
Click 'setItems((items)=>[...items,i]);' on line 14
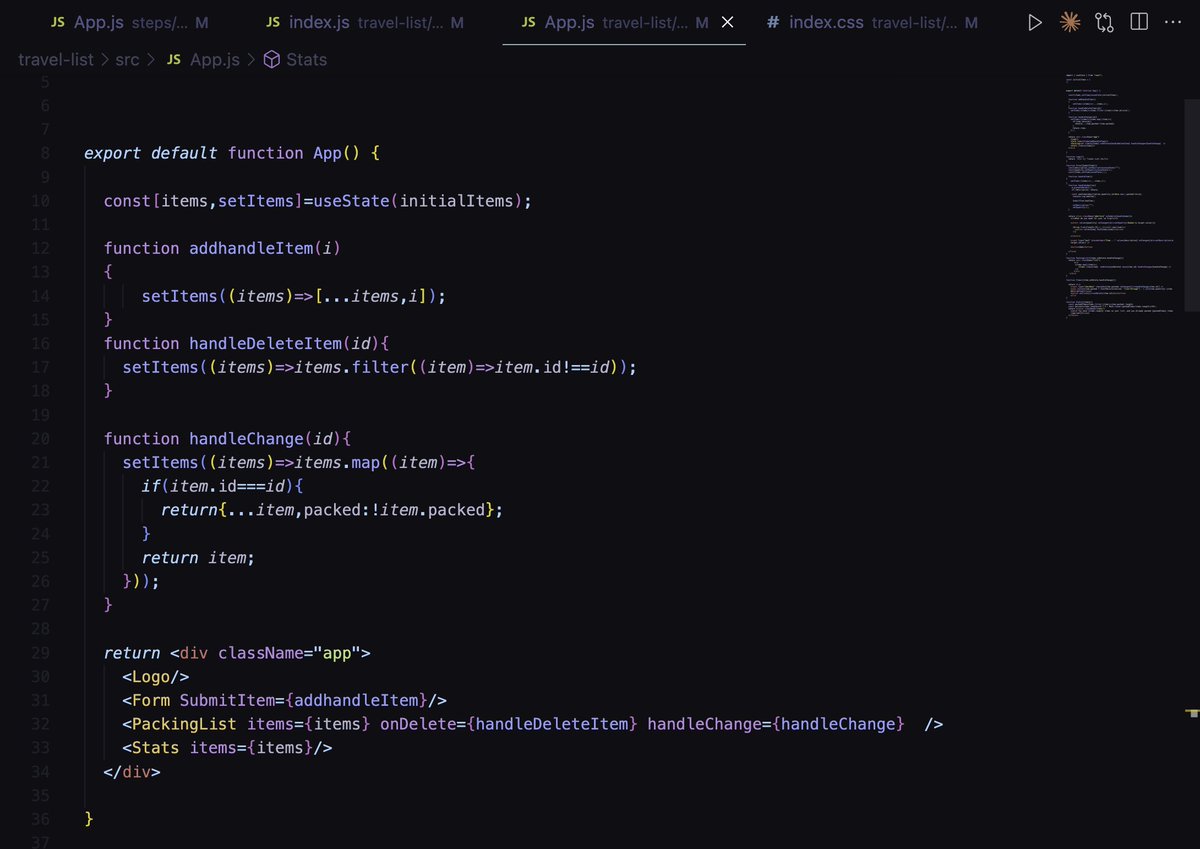pyautogui.click(x=294, y=296)
